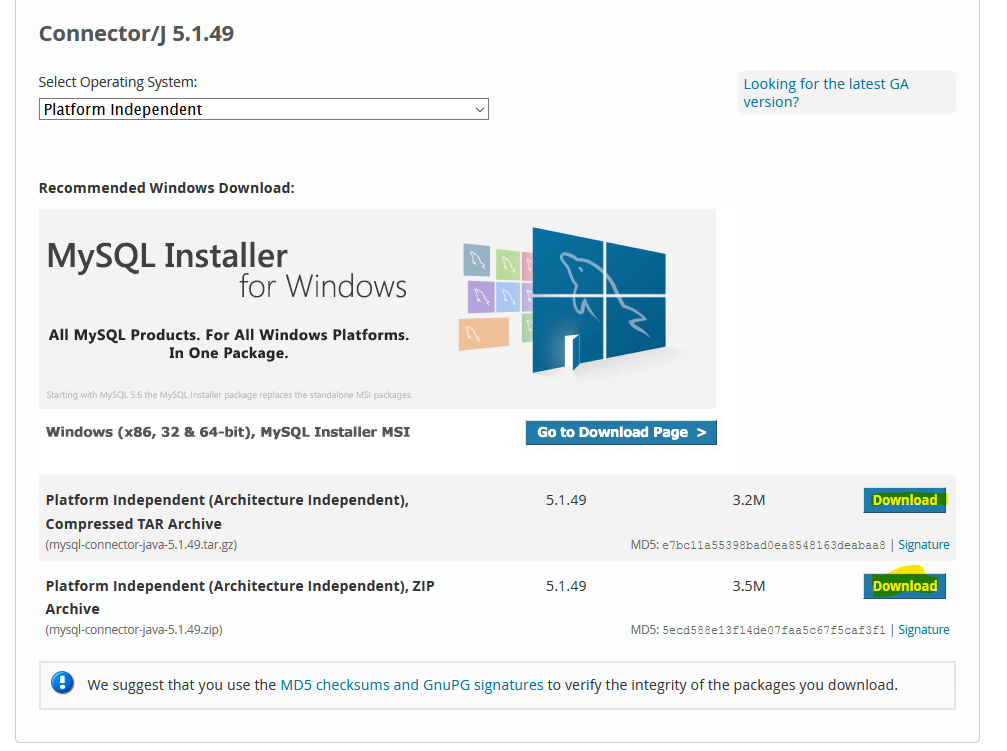Viewport: 1007px width, 751px height.
Task: Click Go to Download Page button
Action: [621, 432]
